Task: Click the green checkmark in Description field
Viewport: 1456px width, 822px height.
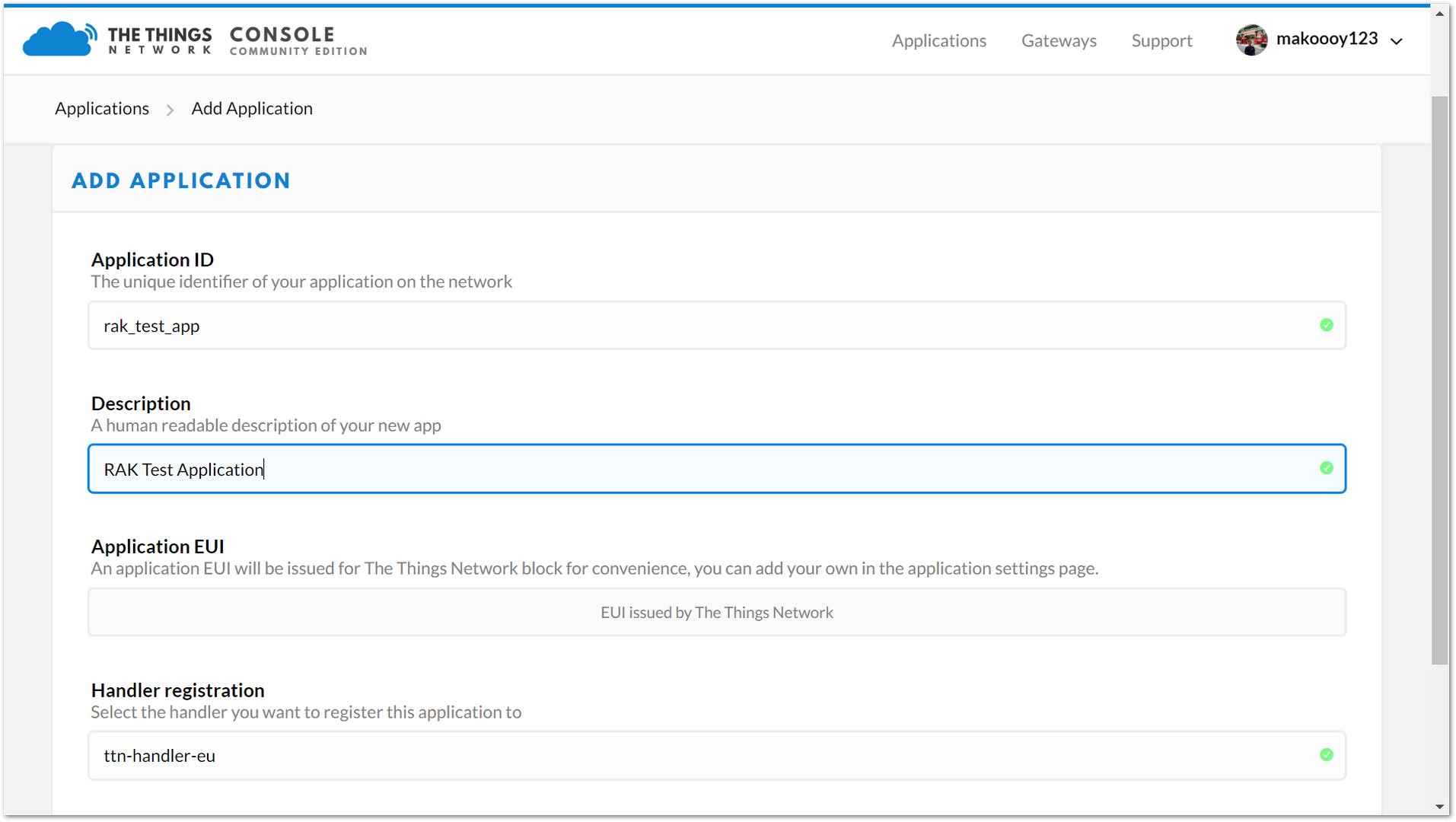Action: [1327, 468]
